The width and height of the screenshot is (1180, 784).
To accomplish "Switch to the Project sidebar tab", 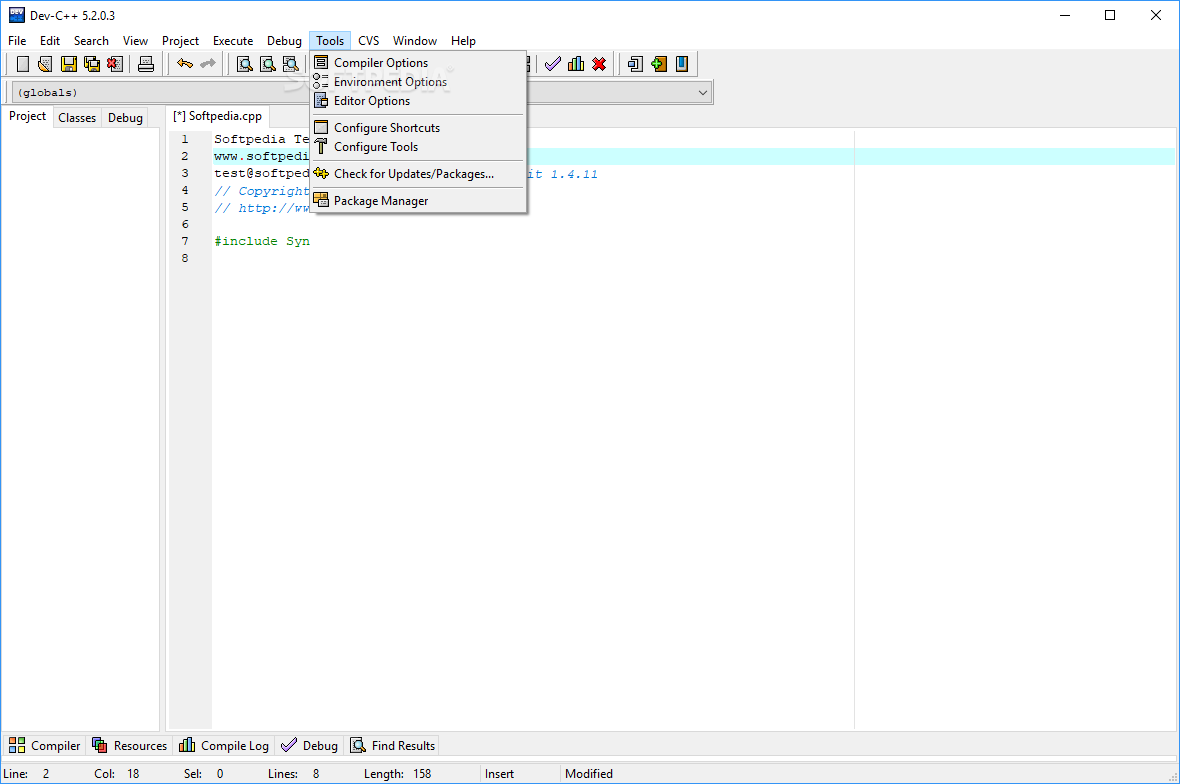I will click(27, 117).
